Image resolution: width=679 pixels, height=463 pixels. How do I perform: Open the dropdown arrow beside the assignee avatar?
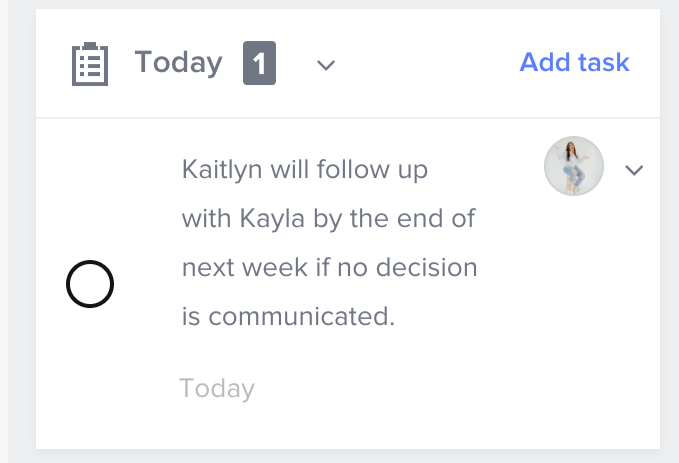click(x=633, y=170)
